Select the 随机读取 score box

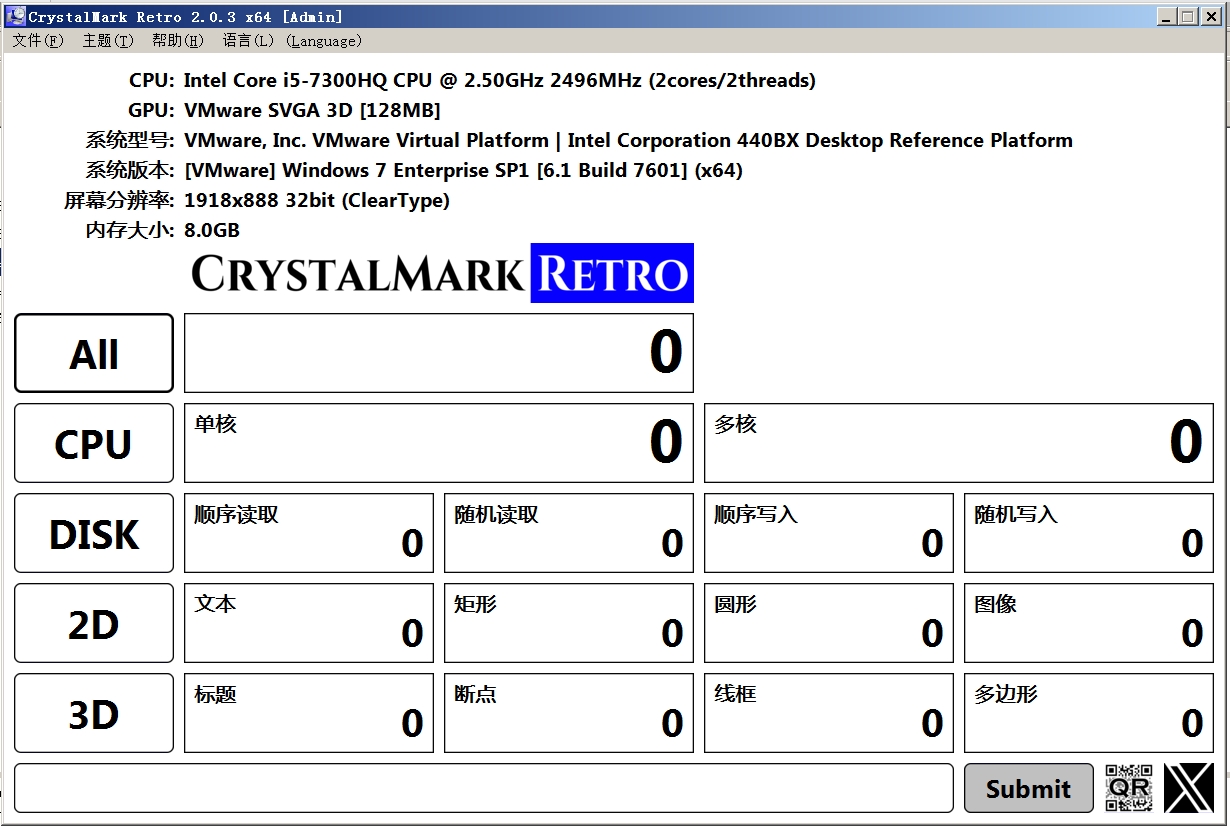(569, 533)
